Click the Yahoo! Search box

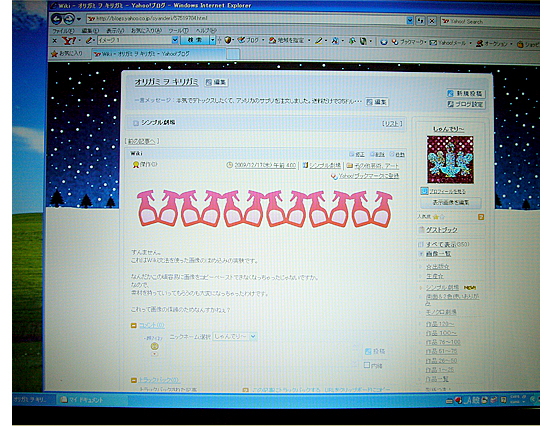(490, 22)
